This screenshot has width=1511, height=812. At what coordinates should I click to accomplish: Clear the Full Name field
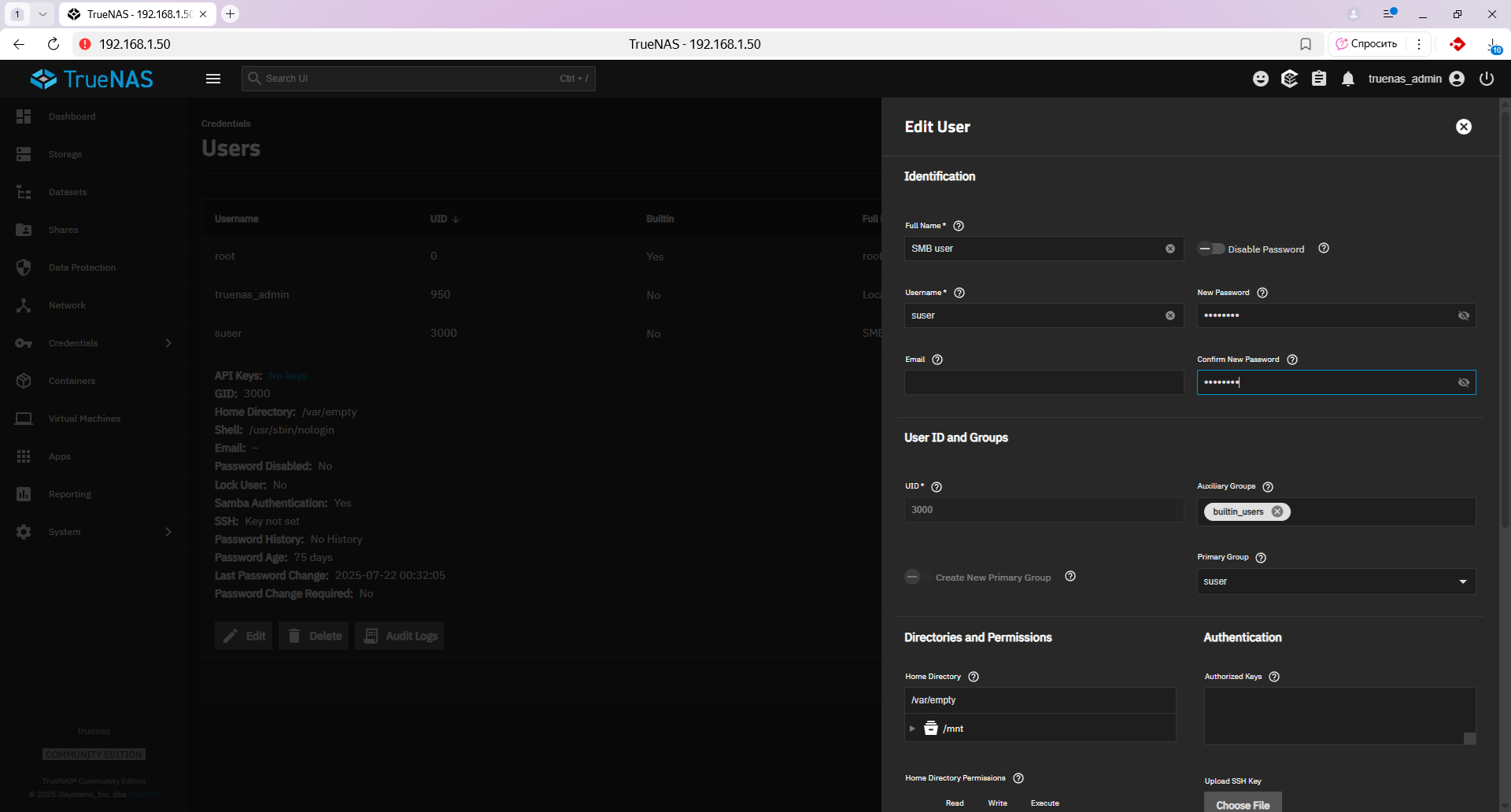click(1170, 249)
